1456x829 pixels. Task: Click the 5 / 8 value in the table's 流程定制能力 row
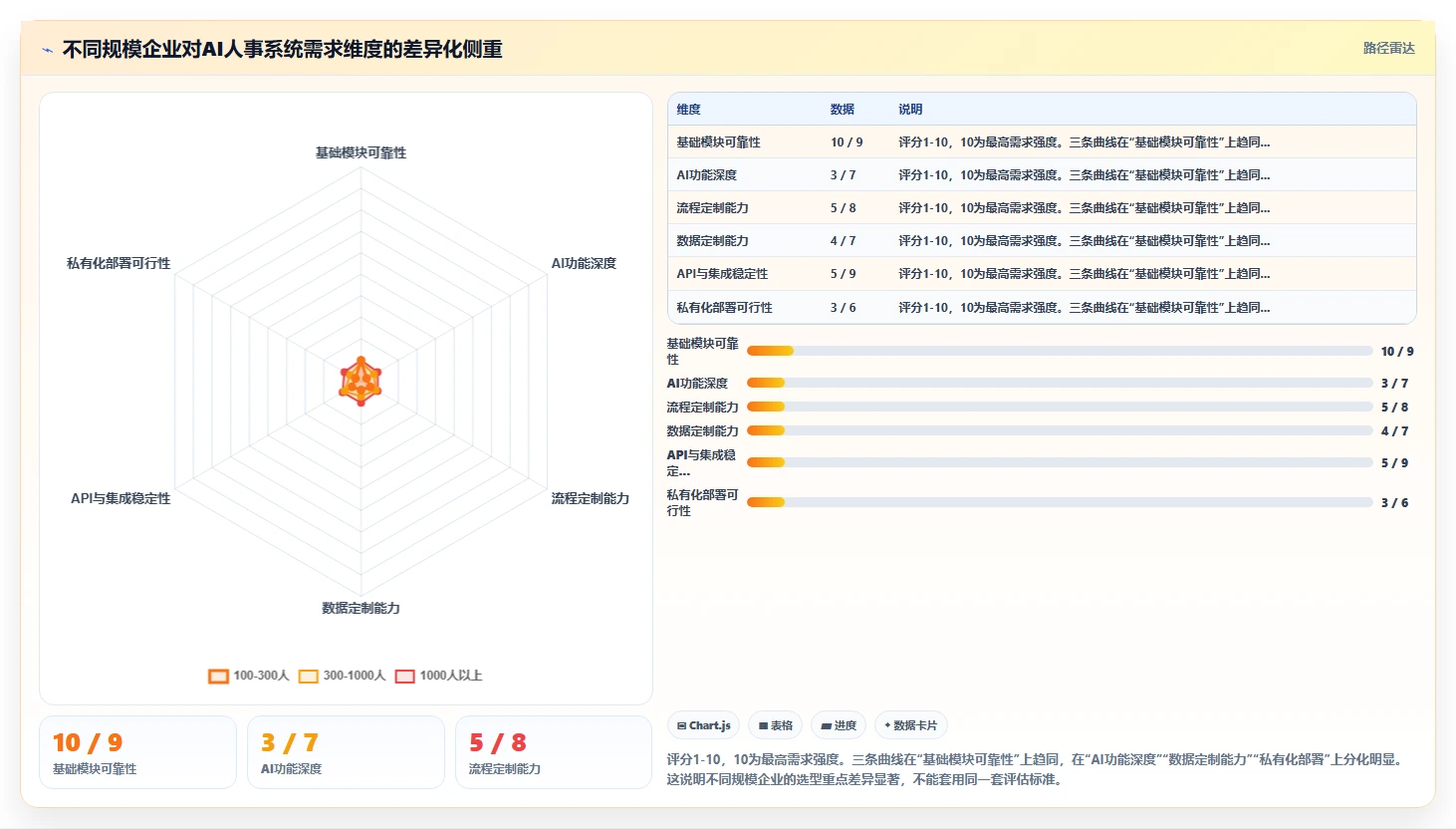[x=843, y=208]
